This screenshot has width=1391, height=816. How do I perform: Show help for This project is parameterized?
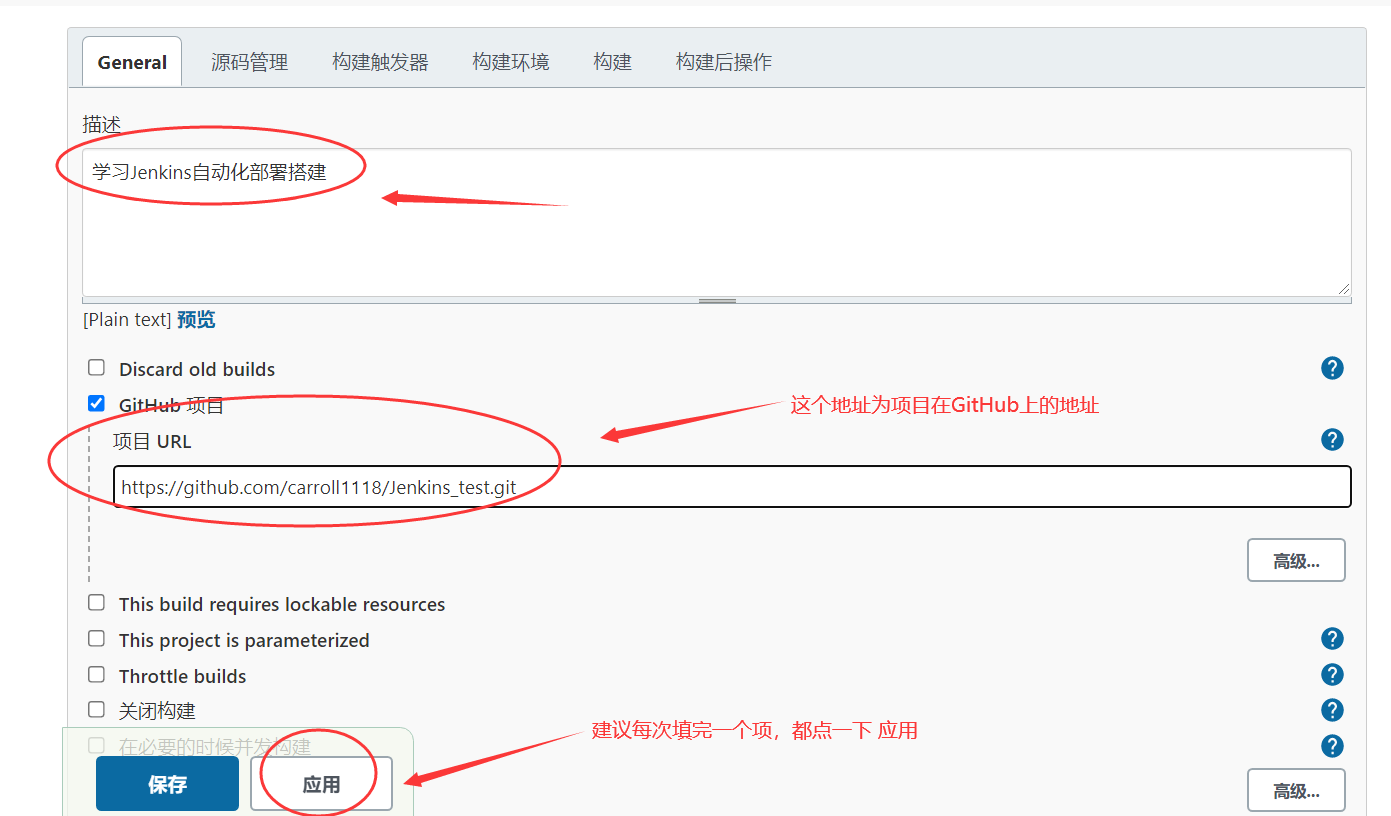1332,639
